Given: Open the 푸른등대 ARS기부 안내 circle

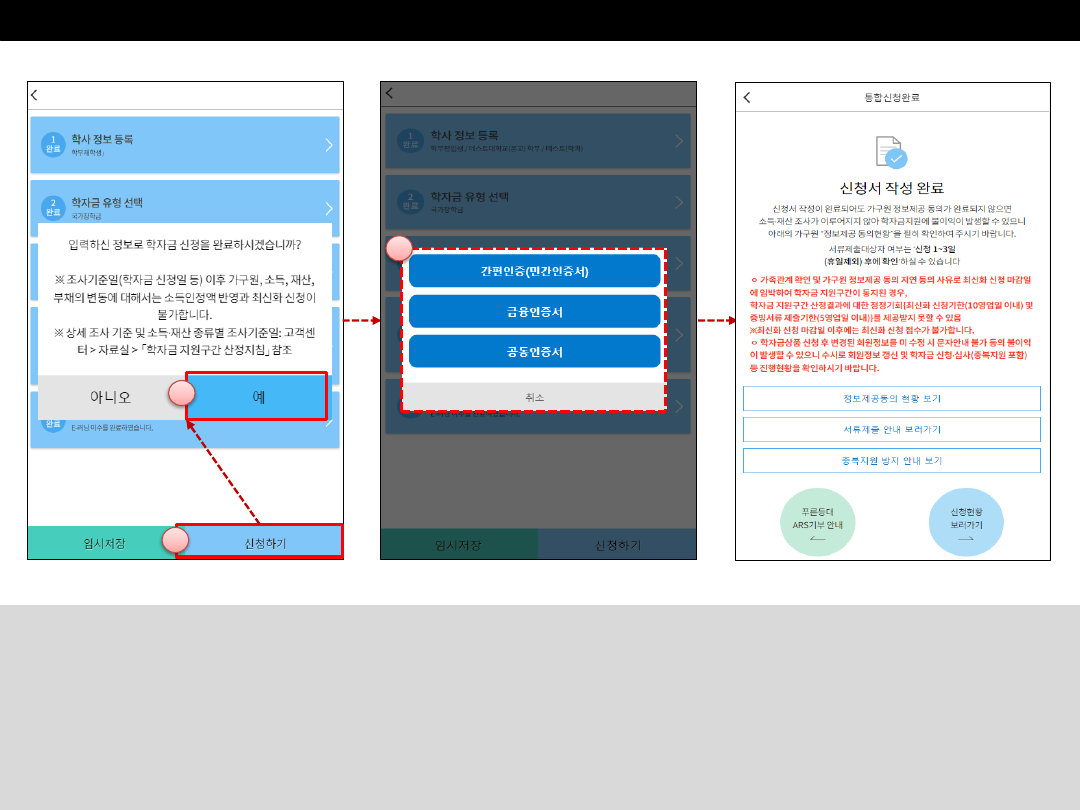Looking at the screenshot, I should tap(817, 523).
